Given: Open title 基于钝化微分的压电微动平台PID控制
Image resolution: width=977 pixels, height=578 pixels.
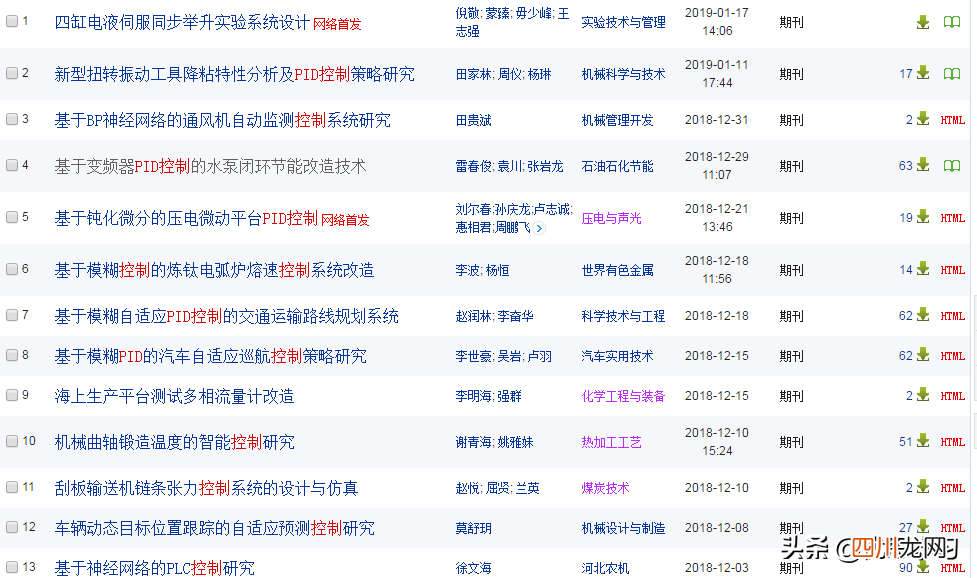Looking at the screenshot, I should (186, 218).
